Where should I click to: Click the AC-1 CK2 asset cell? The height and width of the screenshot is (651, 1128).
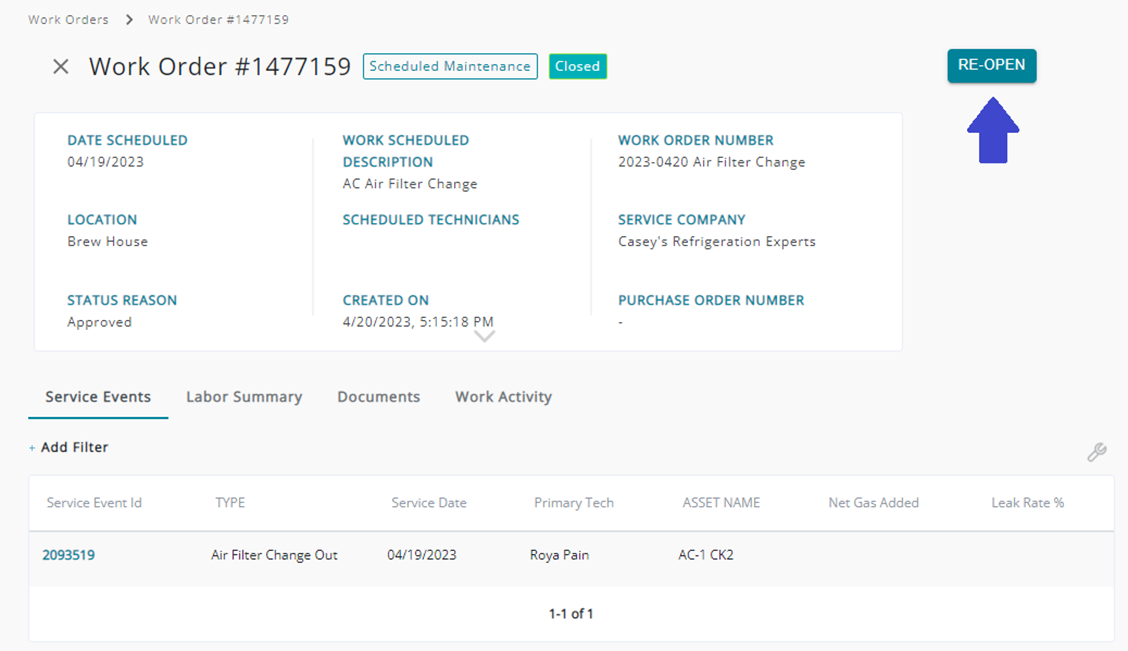pos(706,555)
